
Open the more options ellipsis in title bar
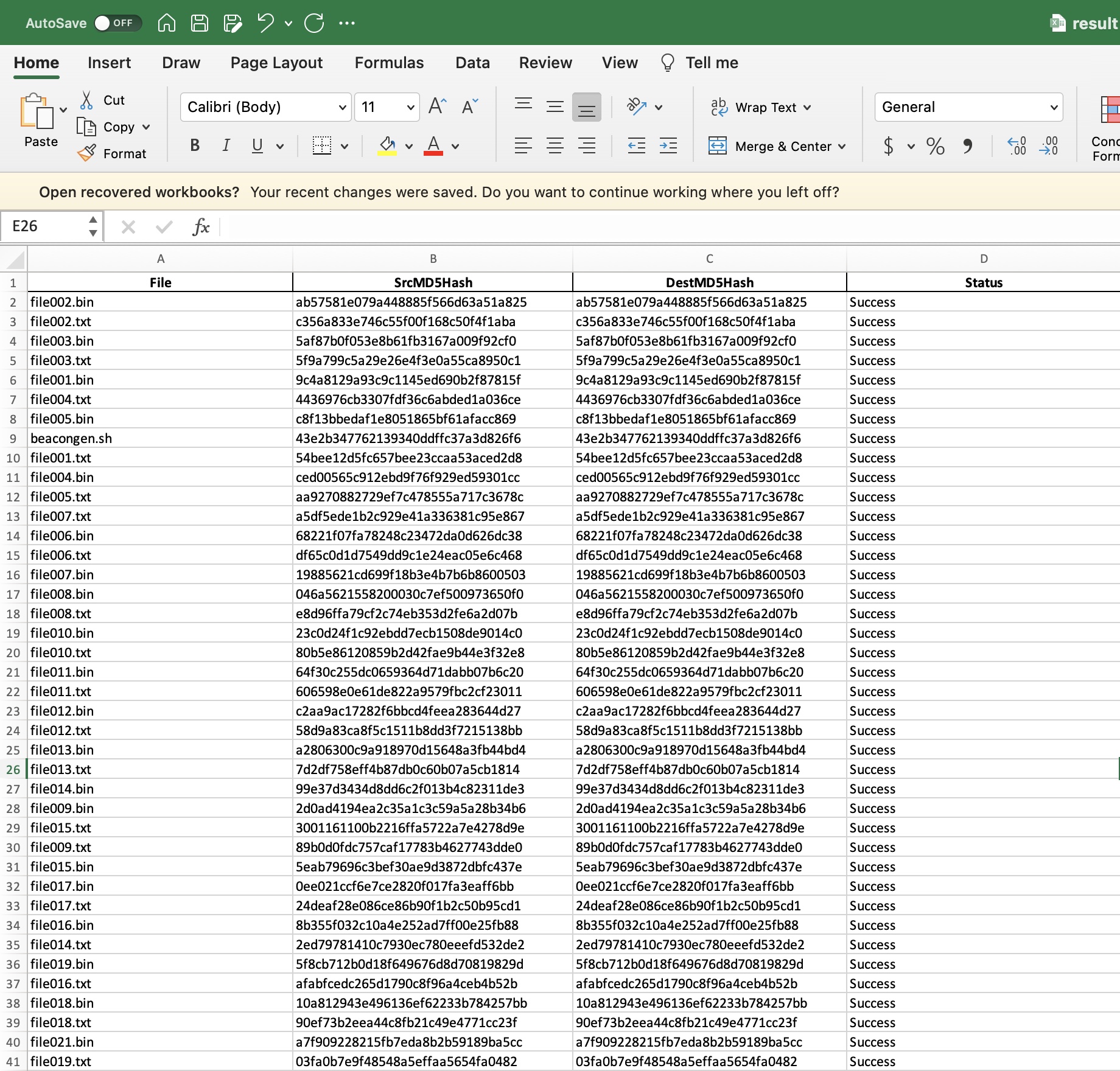point(347,23)
